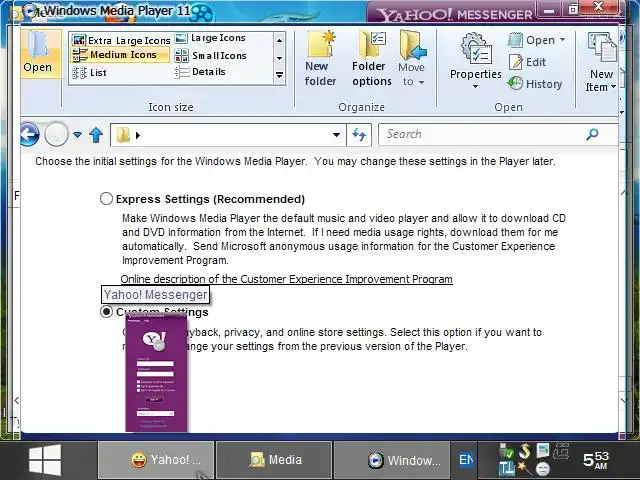This screenshot has height=480, width=640.
Task: Switch to Details view
Action: (x=200, y=72)
